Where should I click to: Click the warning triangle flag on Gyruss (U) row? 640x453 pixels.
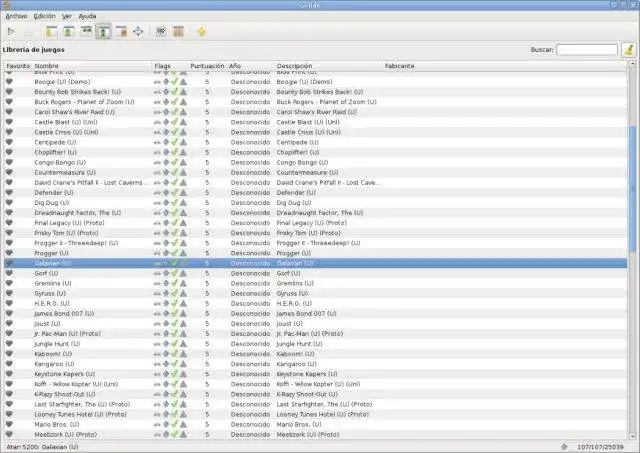click(x=183, y=293)
